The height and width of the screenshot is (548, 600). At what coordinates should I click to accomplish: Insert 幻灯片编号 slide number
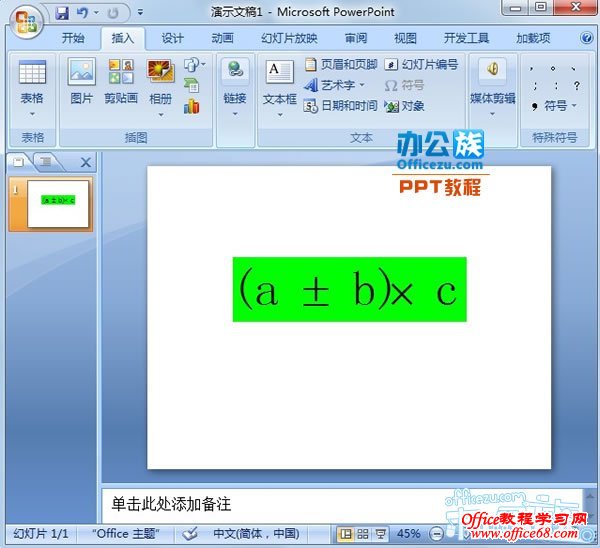click(421, 64)
